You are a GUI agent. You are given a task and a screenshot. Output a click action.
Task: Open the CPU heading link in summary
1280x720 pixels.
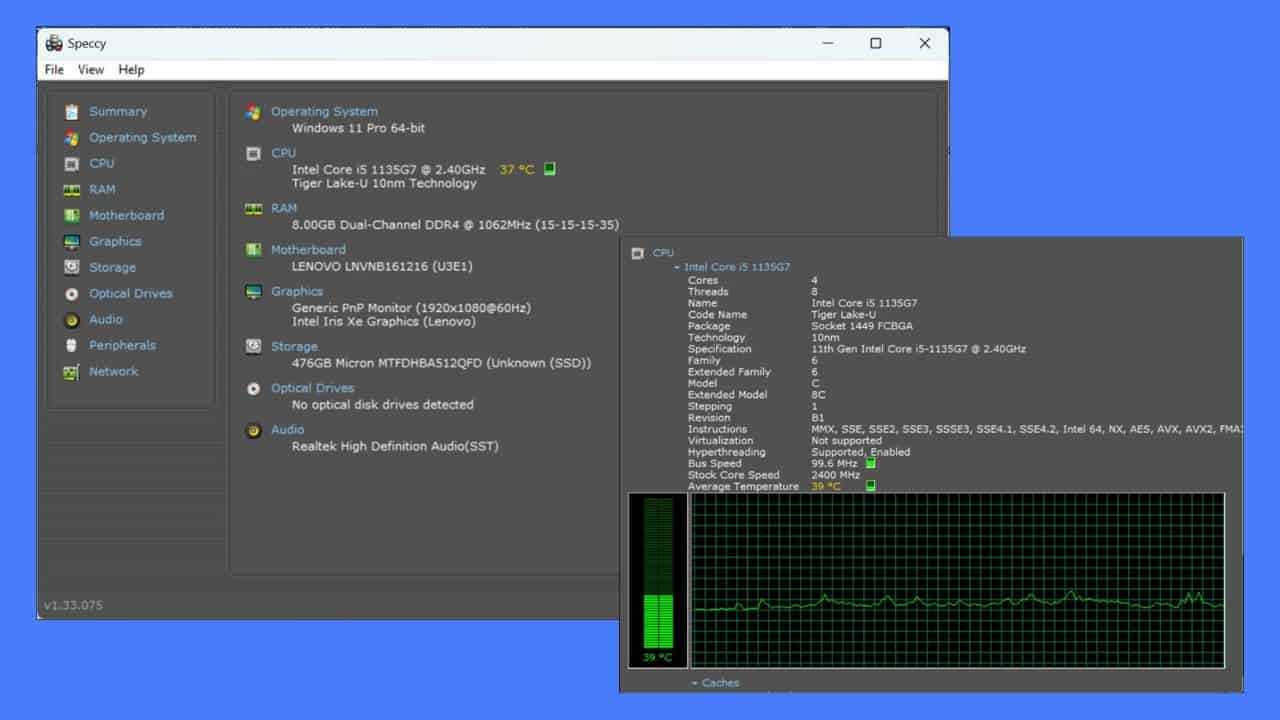tap(284, 153)
